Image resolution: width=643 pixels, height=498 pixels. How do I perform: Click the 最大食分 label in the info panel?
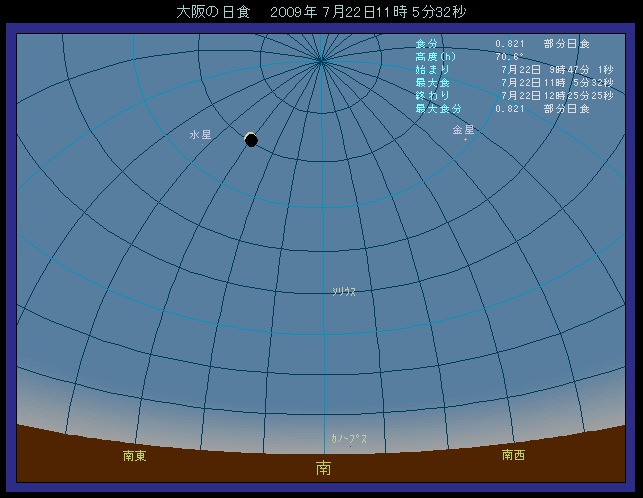point(438,108)
